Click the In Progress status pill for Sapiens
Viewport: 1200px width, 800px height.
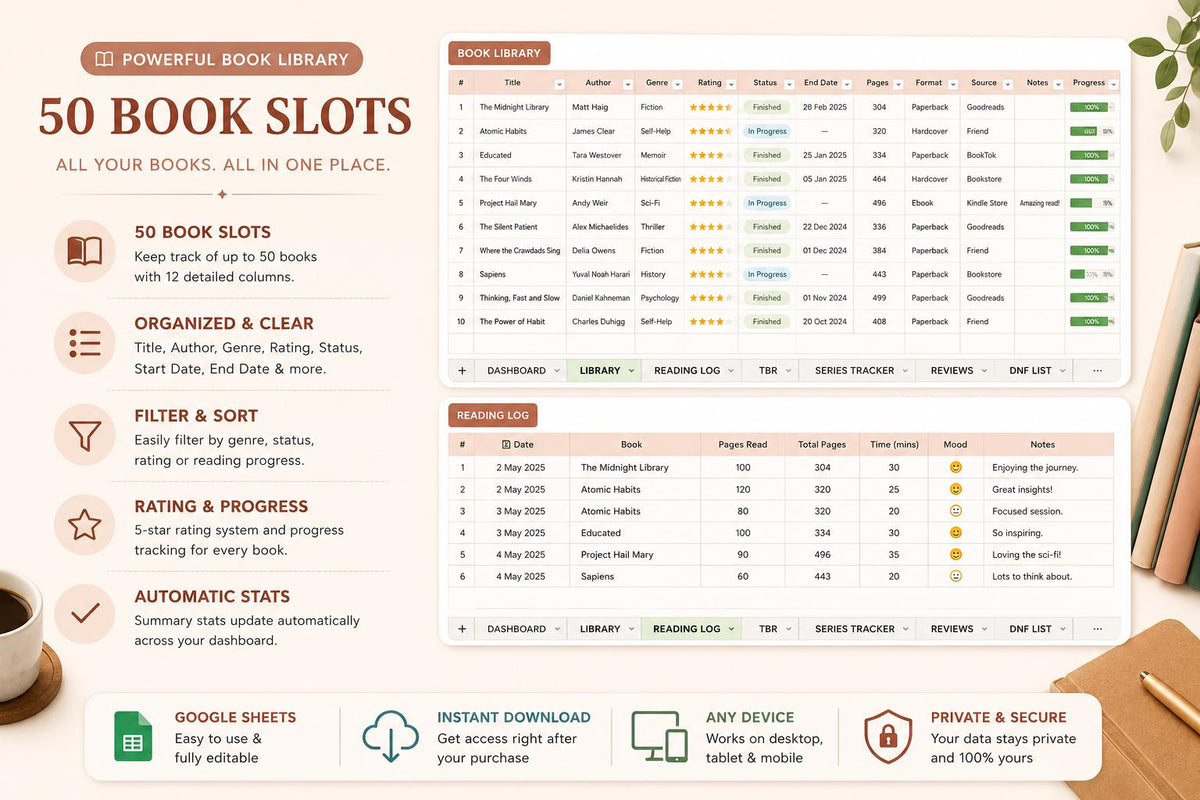[767, 274]
